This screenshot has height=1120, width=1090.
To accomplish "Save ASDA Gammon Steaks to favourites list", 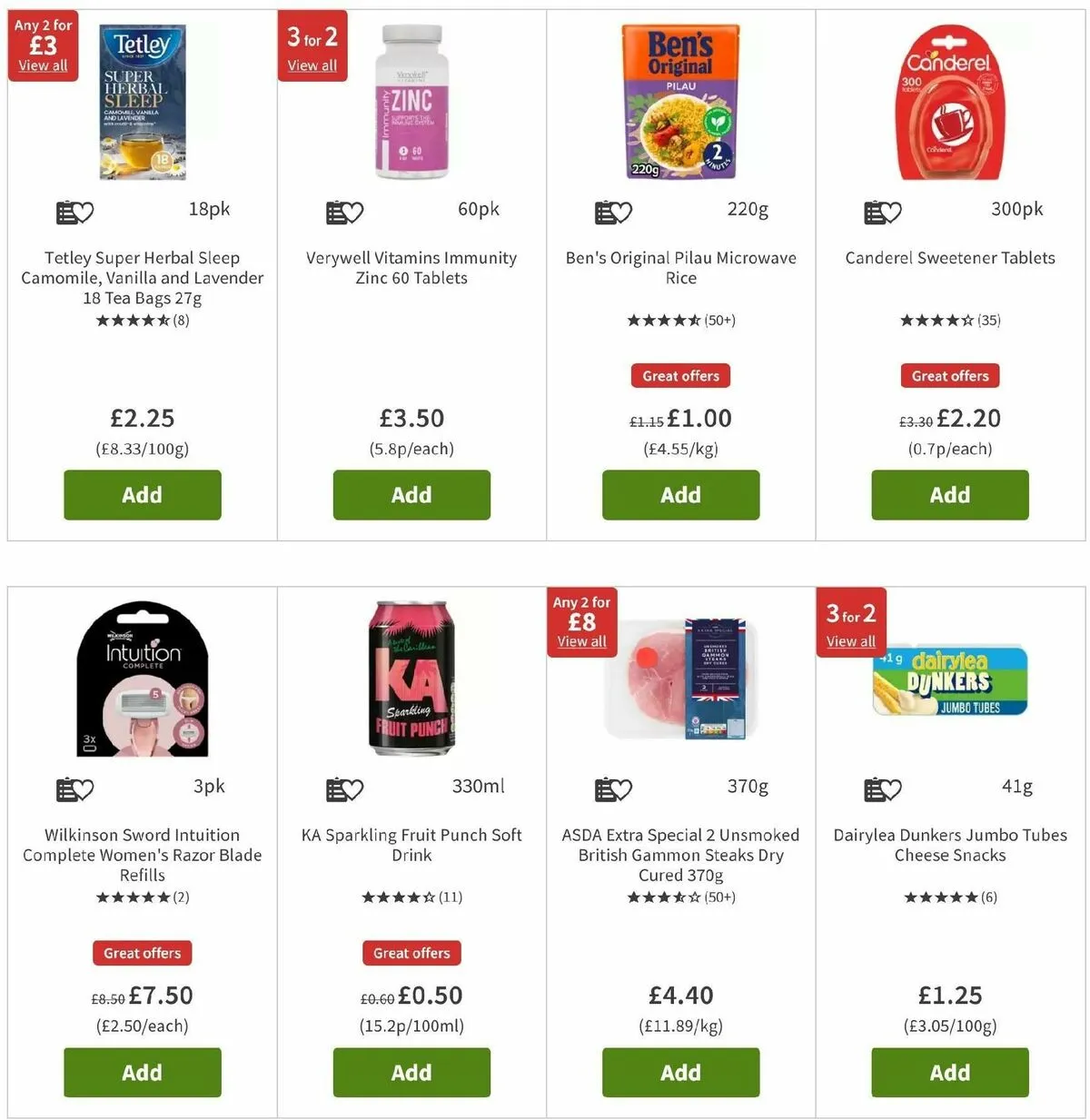I will pyautogui.click(x=613, y=789).
